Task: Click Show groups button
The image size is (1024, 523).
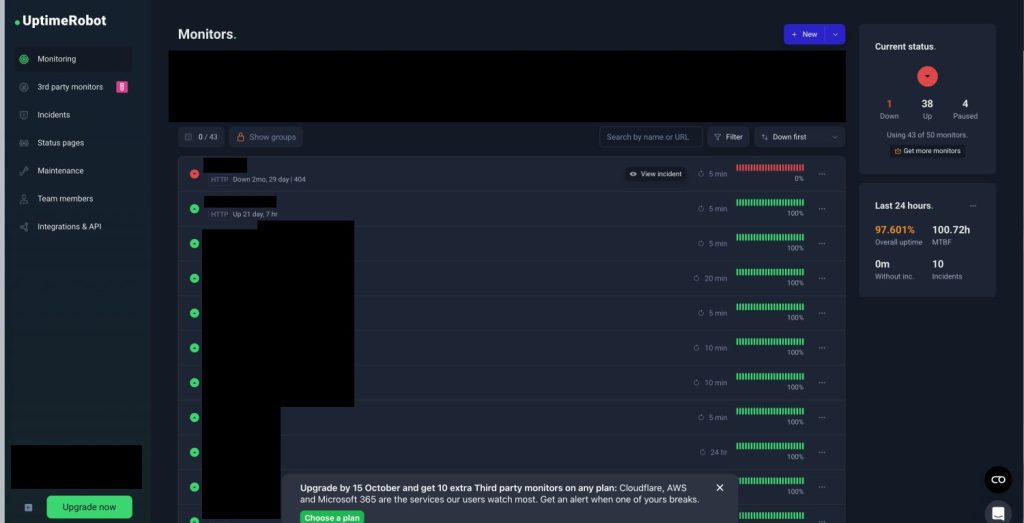Action: point(266,137)
